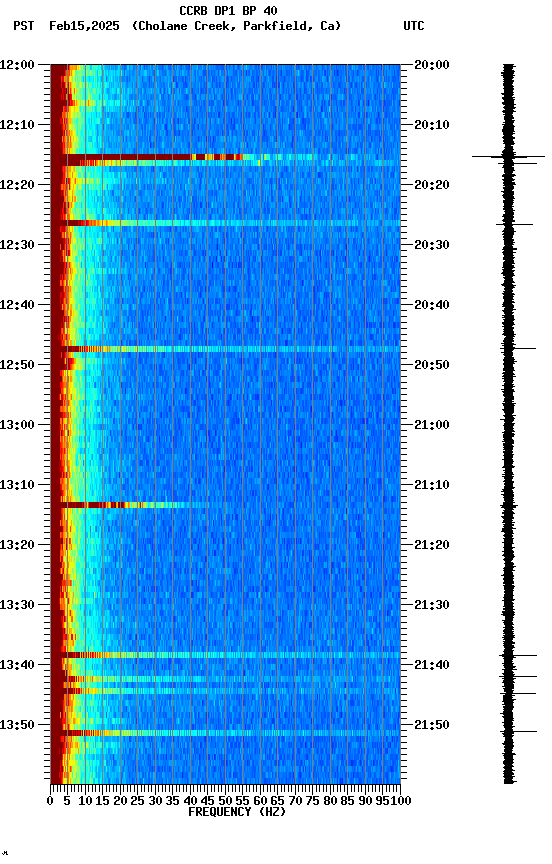Click the spectrogram event band near 13:13
This screenshot has height=864, width=552.
pos(225,505)
